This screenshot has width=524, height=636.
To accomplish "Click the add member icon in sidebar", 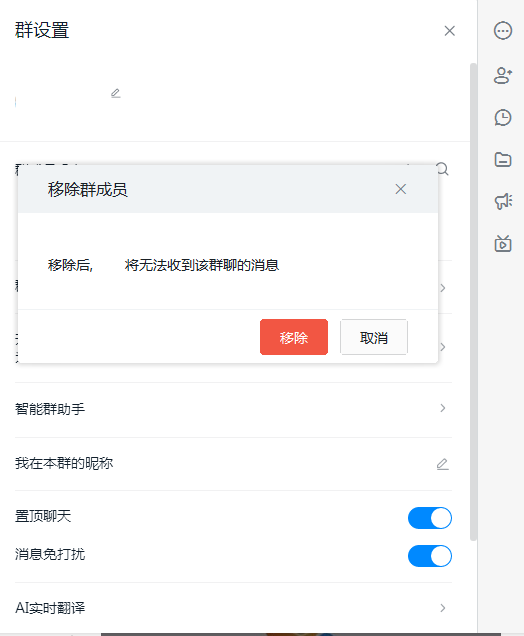I will [x=503, y=75].
